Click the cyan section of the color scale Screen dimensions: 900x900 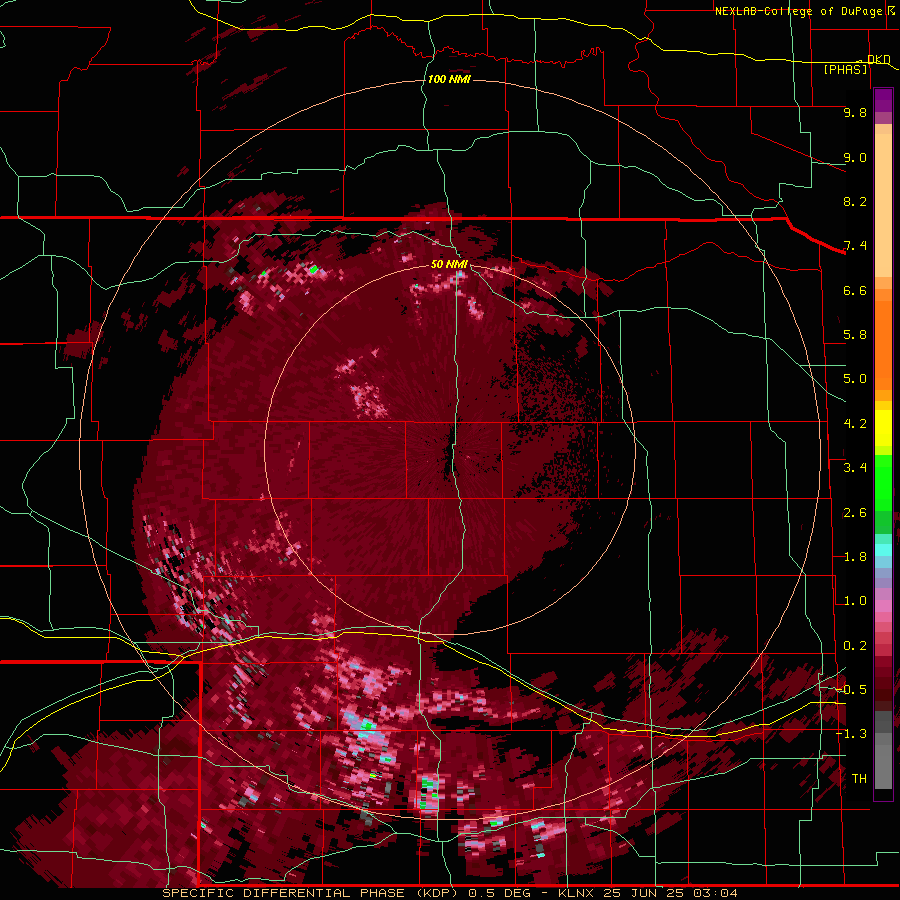(883, 550)
